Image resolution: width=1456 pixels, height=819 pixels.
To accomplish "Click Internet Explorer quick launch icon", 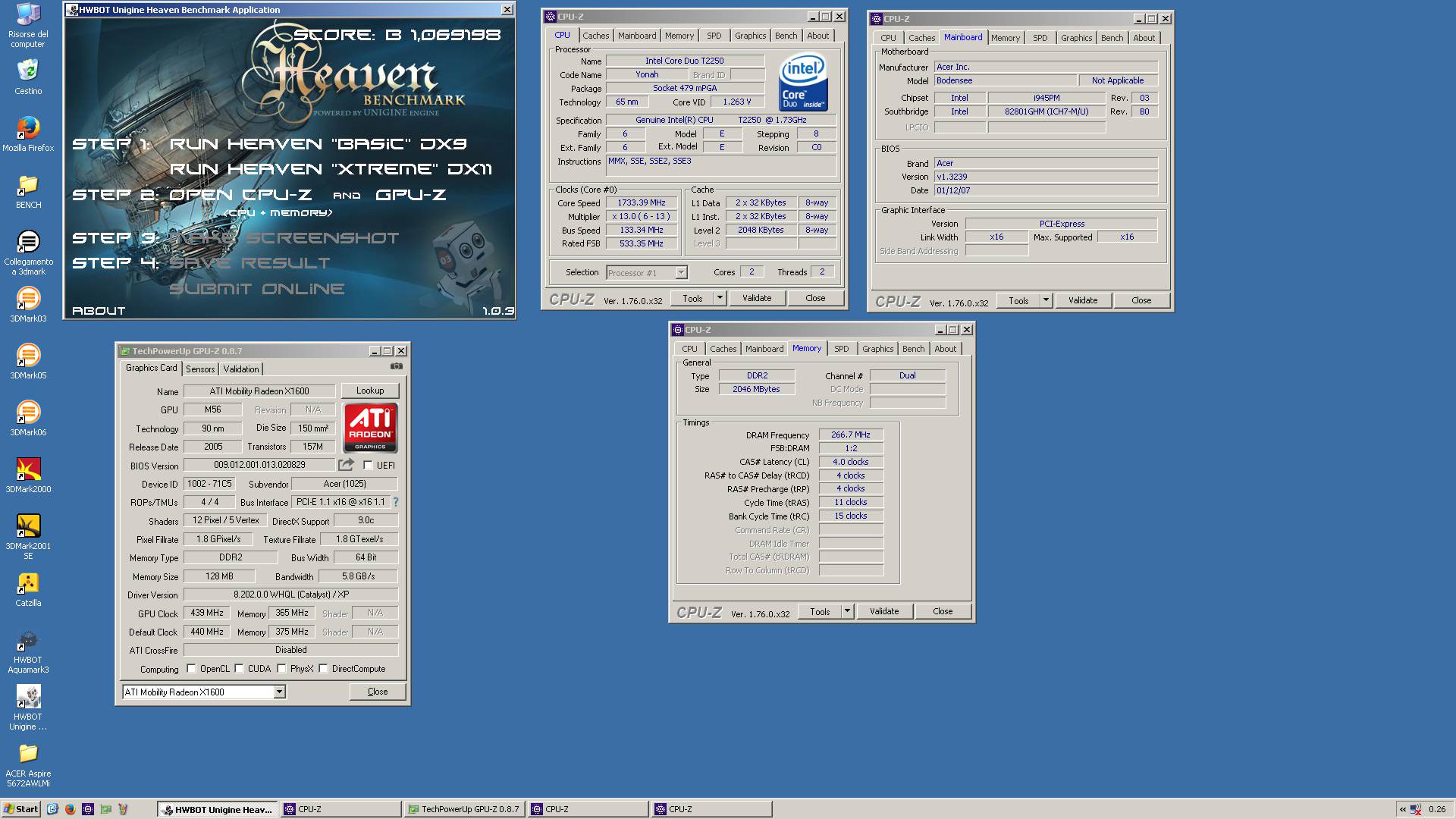I will click(x=52, y=809).
